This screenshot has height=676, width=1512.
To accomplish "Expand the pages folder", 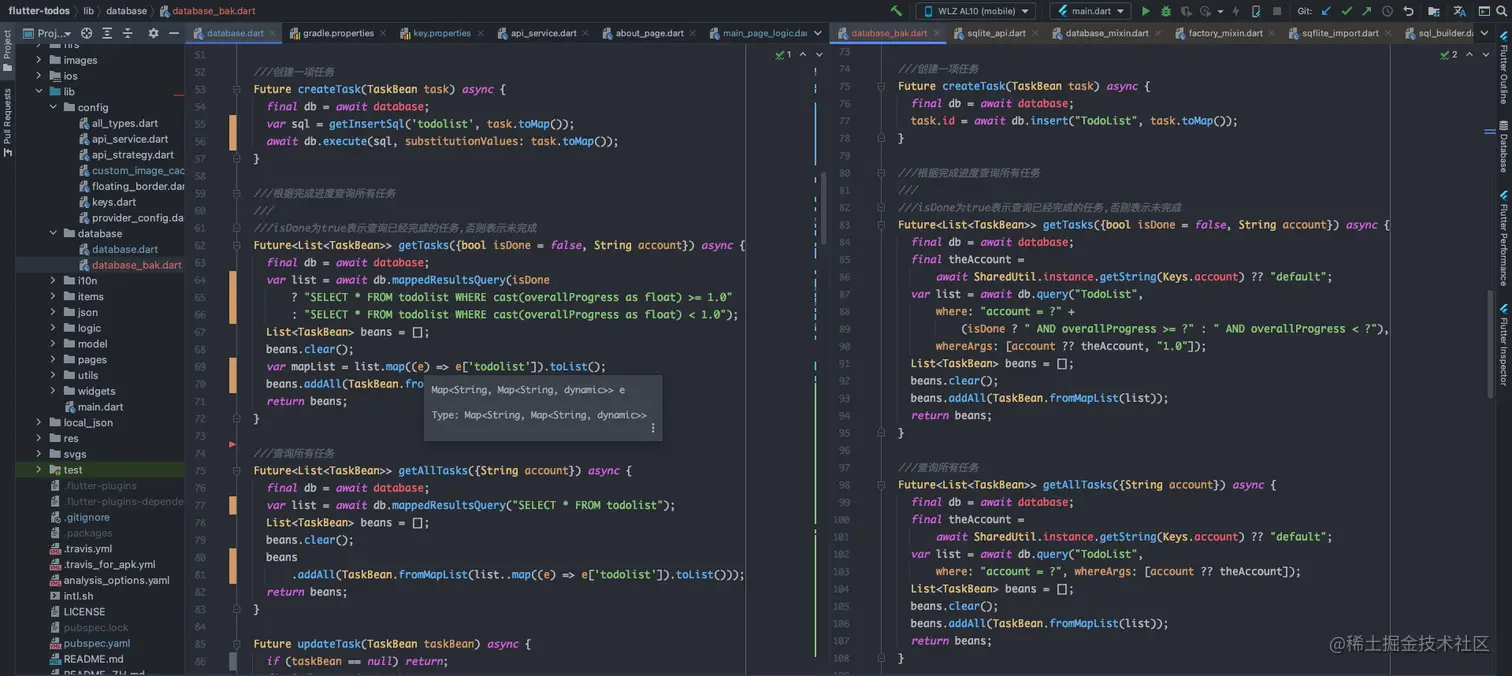I will (x=53, y=360).
